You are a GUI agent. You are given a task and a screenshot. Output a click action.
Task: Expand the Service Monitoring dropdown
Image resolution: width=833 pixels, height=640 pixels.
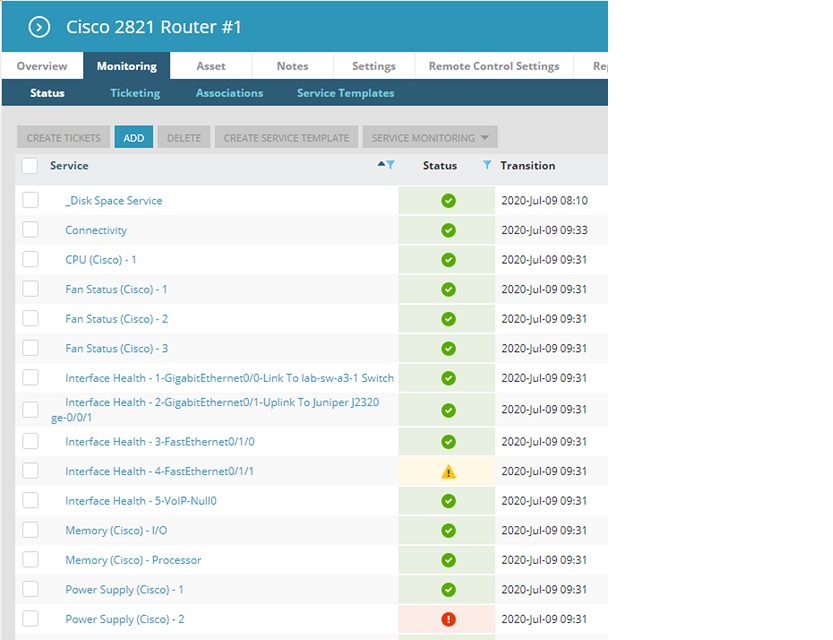[x=430, y=138]
